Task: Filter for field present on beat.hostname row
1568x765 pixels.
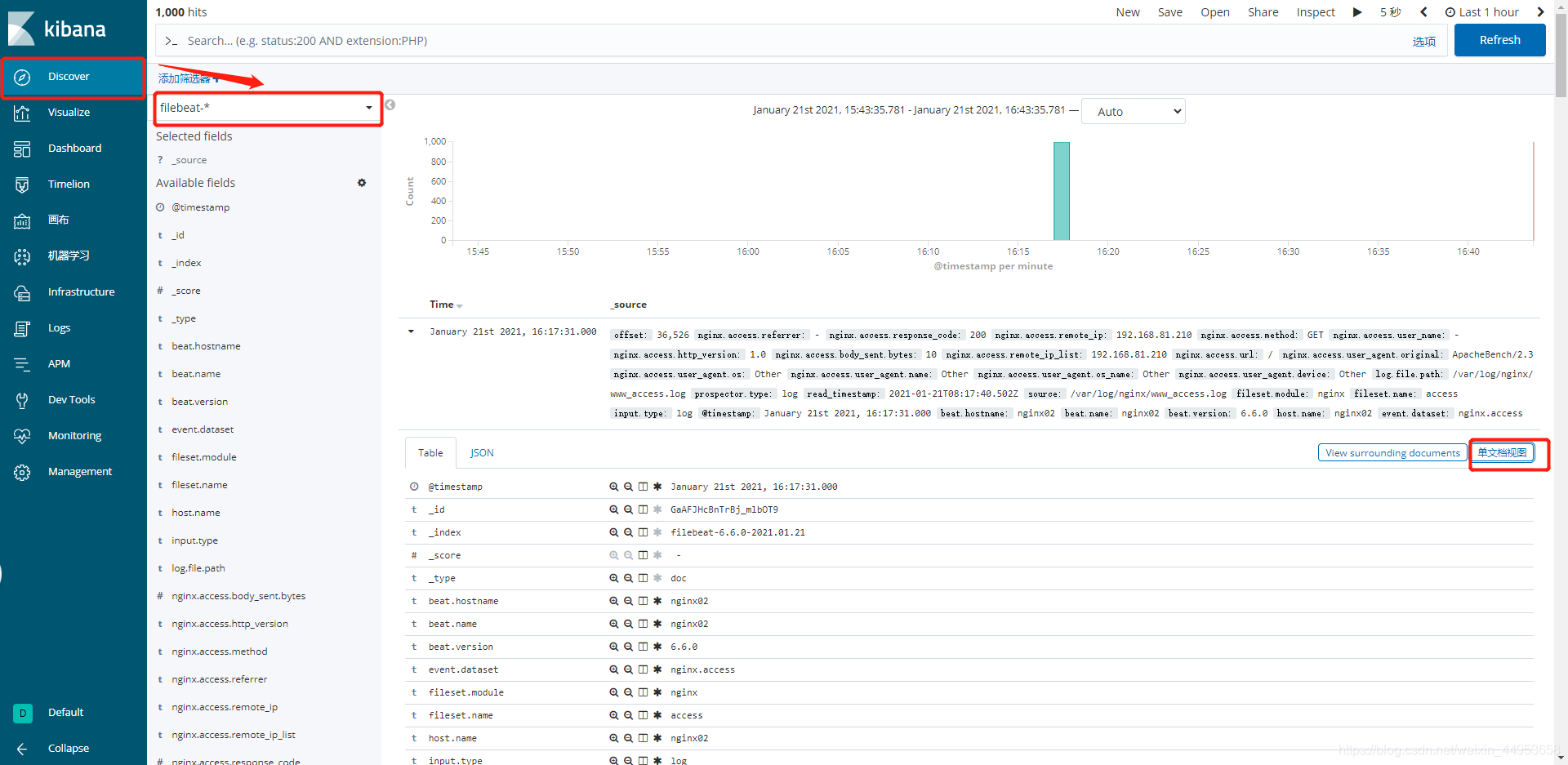Action: click(657, 601)
